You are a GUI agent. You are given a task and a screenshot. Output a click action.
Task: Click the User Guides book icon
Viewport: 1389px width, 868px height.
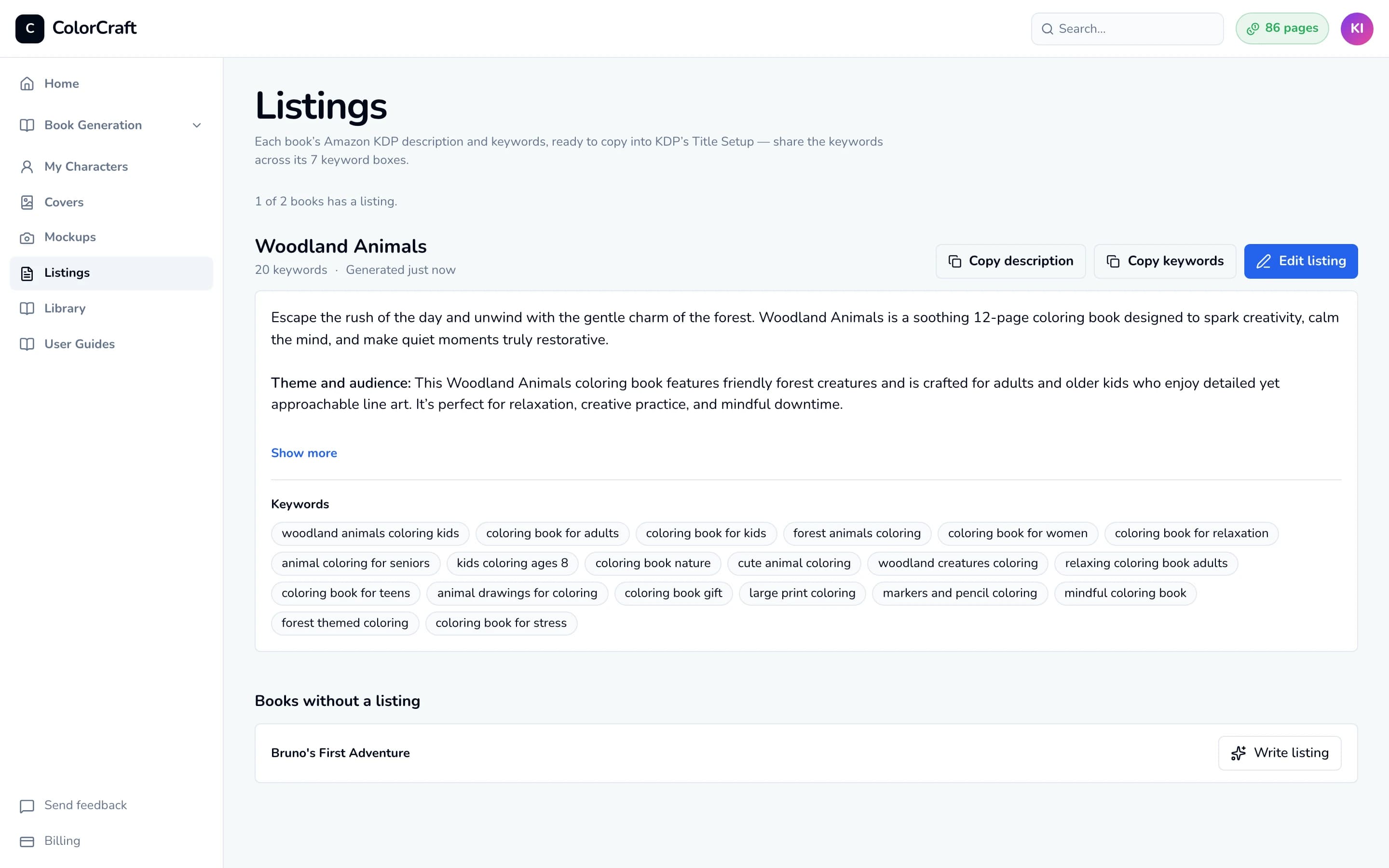(x=27, y=344)
